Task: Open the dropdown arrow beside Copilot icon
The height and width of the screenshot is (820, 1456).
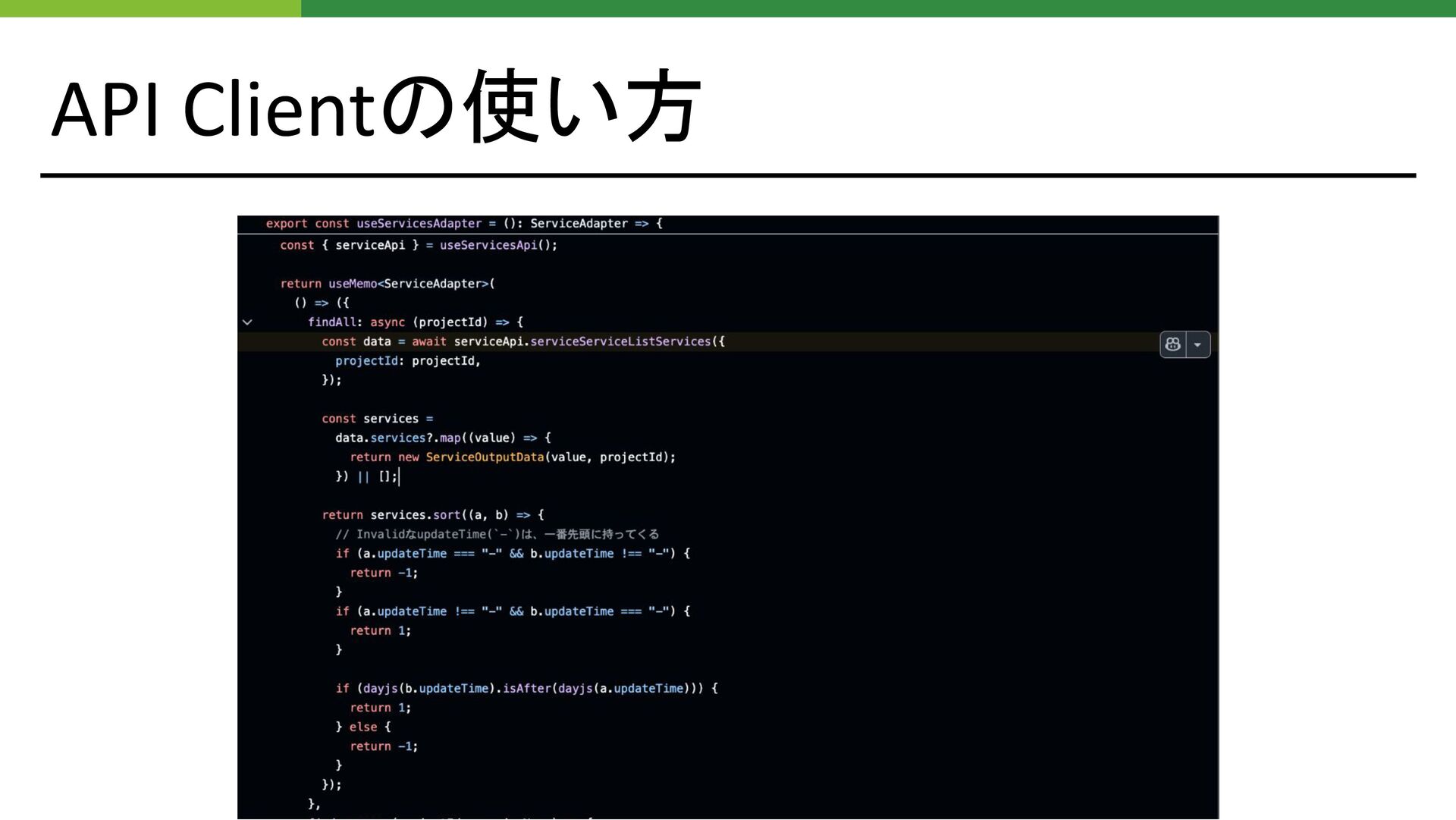Action: (1198, 344)
